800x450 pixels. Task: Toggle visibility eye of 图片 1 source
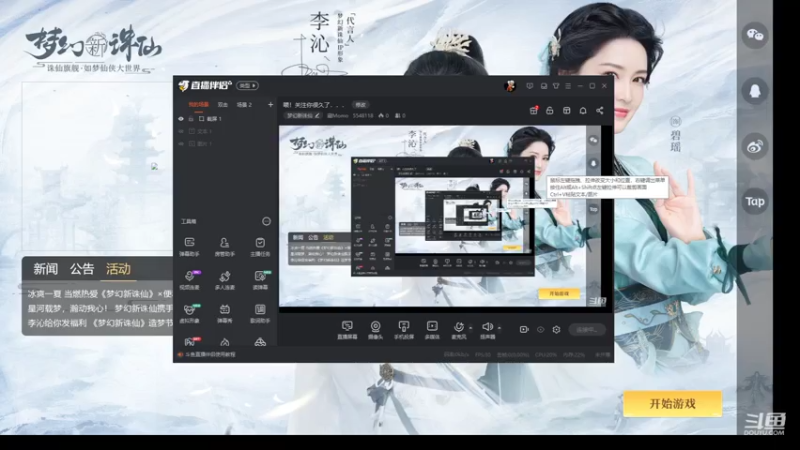[x=181, y=144]
